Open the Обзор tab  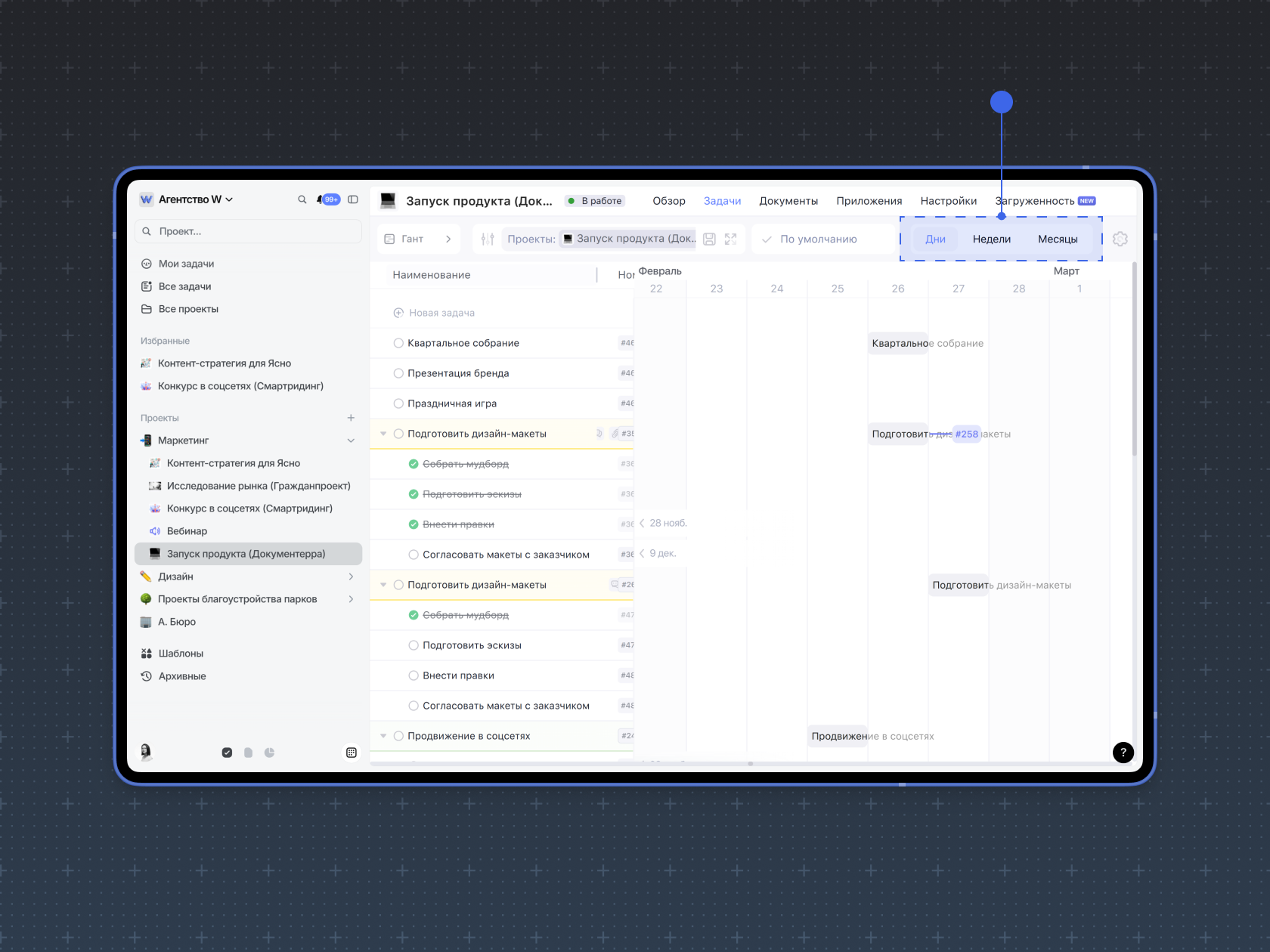click(669, 201)
